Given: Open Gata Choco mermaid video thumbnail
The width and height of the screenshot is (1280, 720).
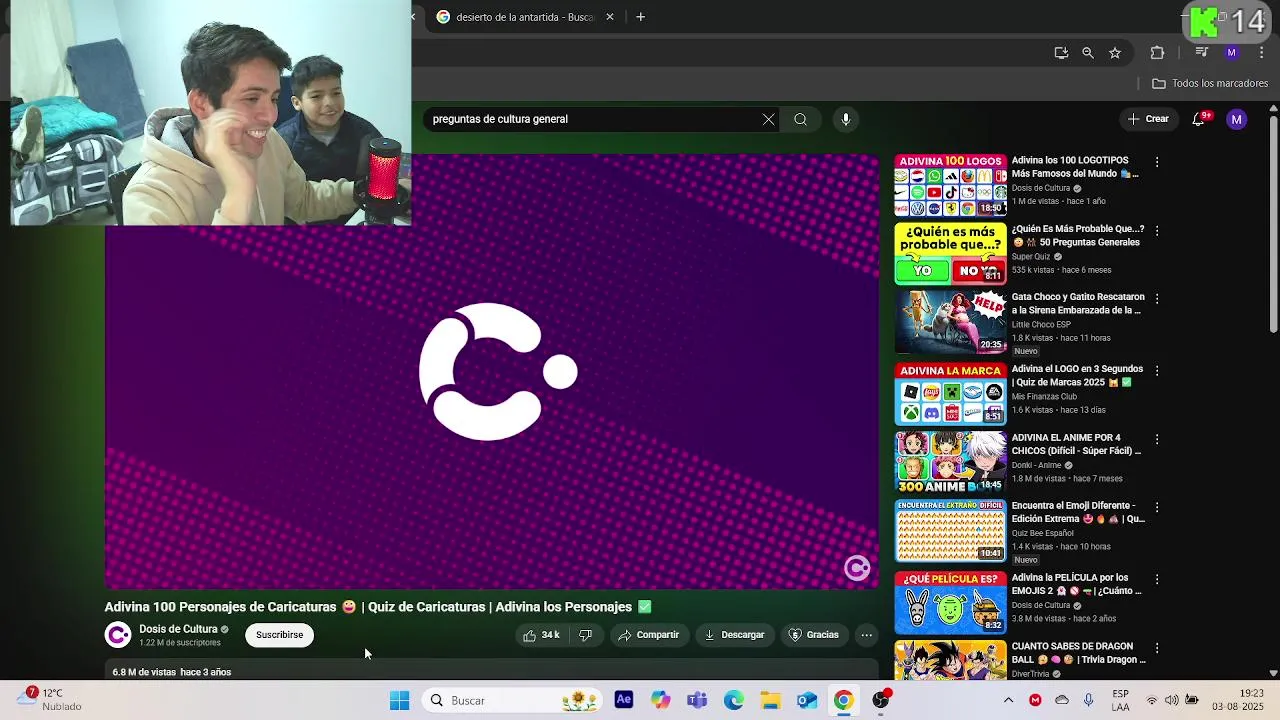Looking at the screenshot, I should [x=950, y=322].
